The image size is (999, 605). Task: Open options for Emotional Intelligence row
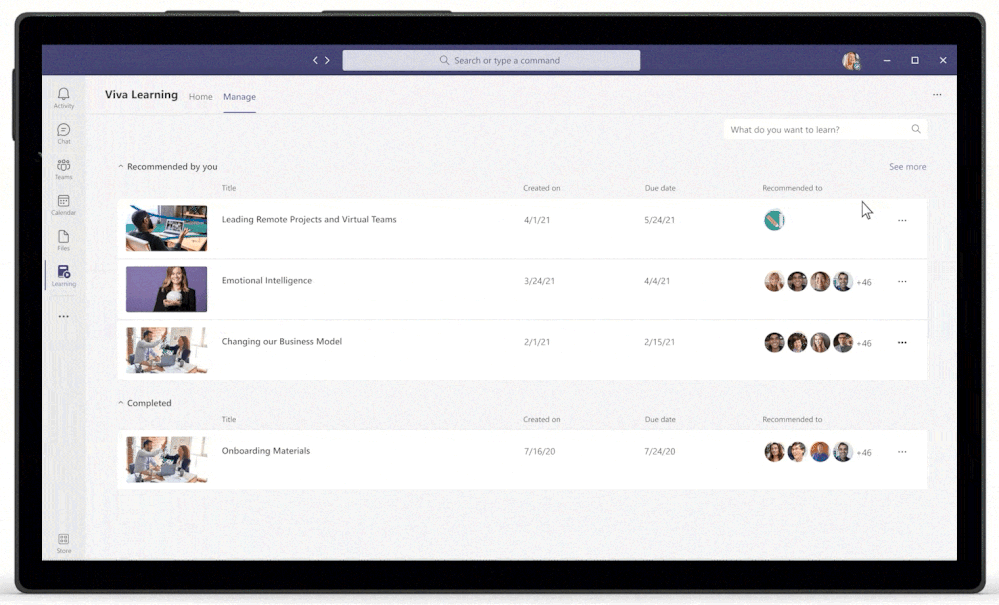902,281
